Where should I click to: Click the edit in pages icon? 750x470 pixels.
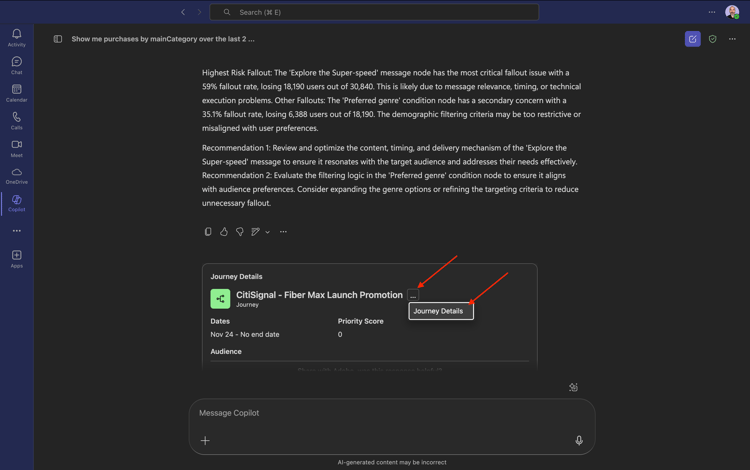click(255, 231)
